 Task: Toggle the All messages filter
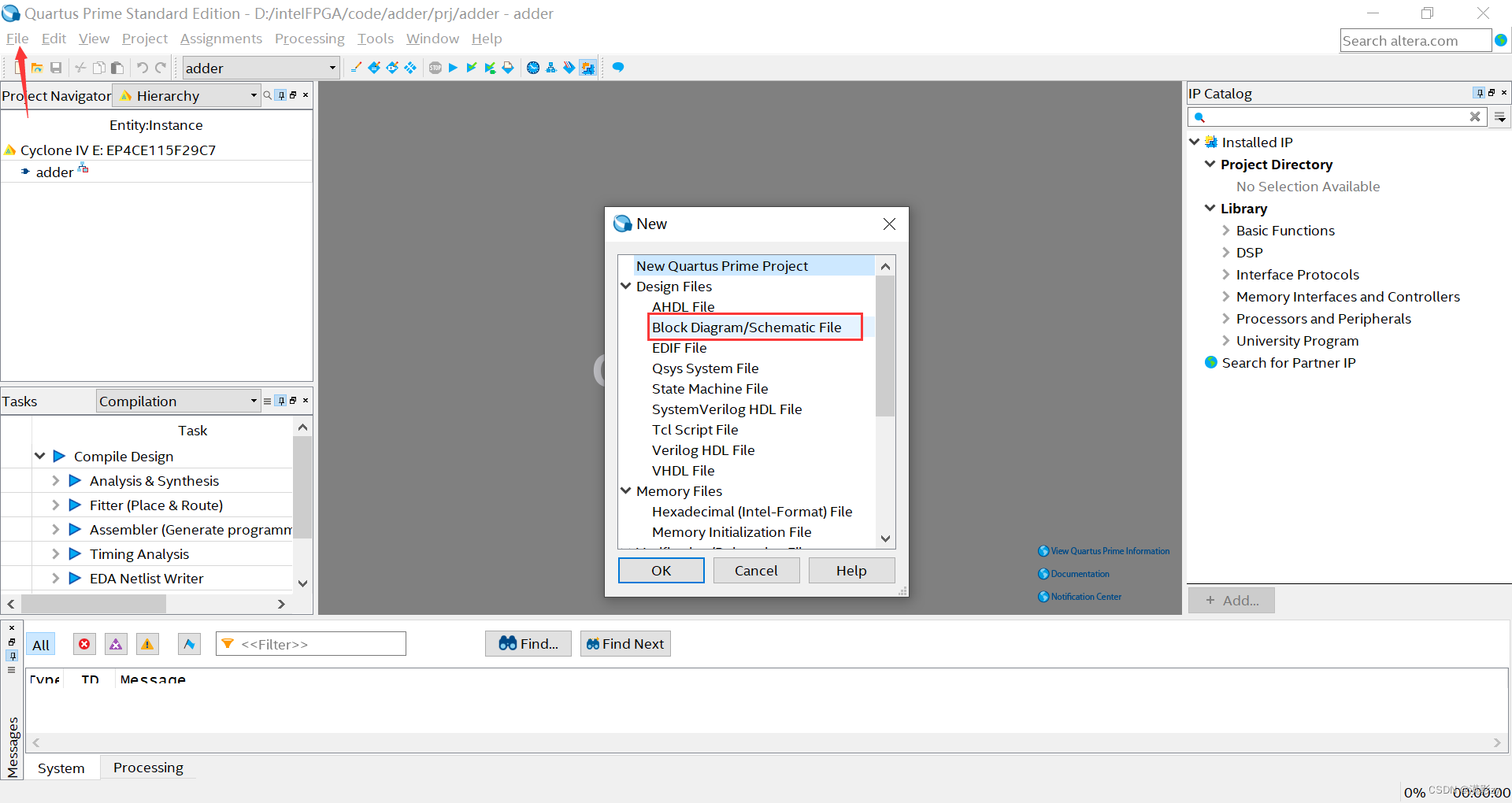tap(41, 645)
